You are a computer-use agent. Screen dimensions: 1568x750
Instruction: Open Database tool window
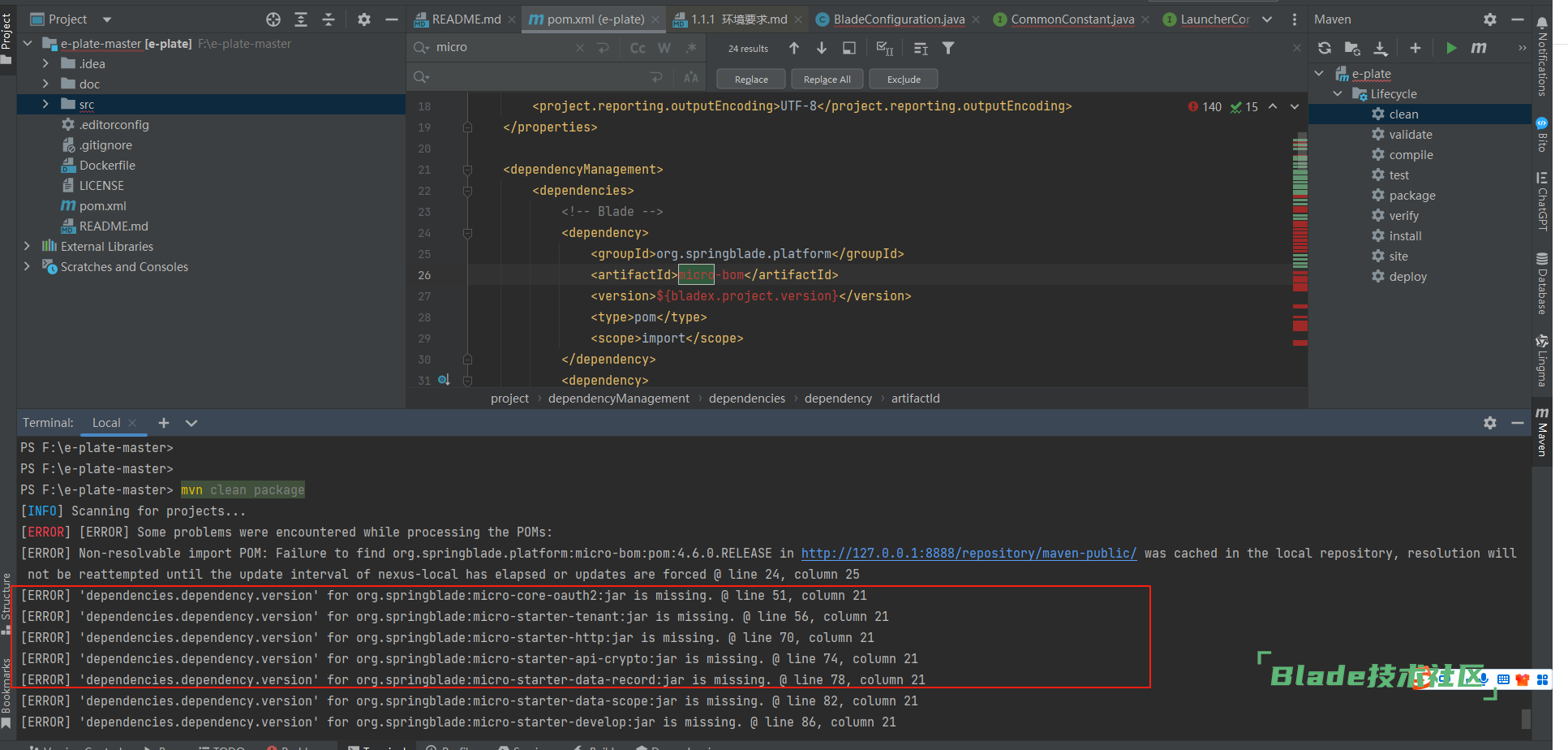(x=1542, y=283)
